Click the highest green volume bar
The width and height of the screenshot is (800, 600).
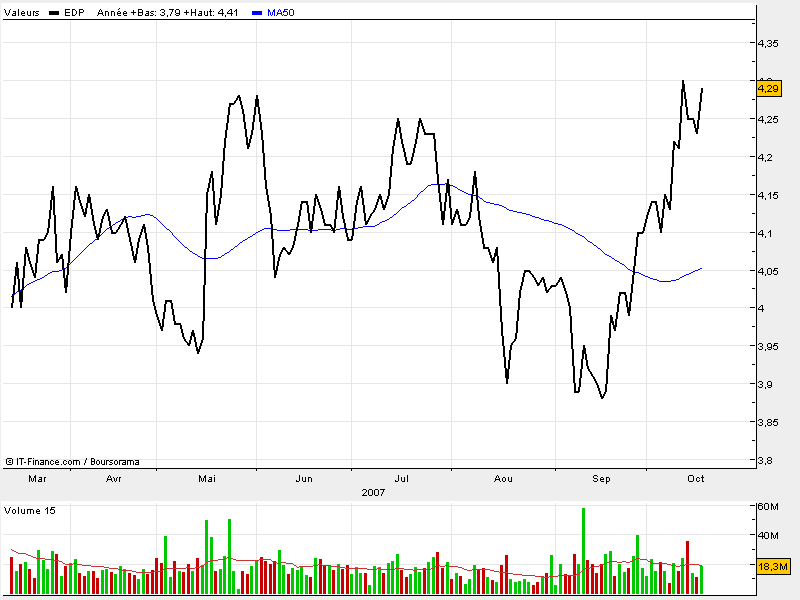click(x=585, y=540)
